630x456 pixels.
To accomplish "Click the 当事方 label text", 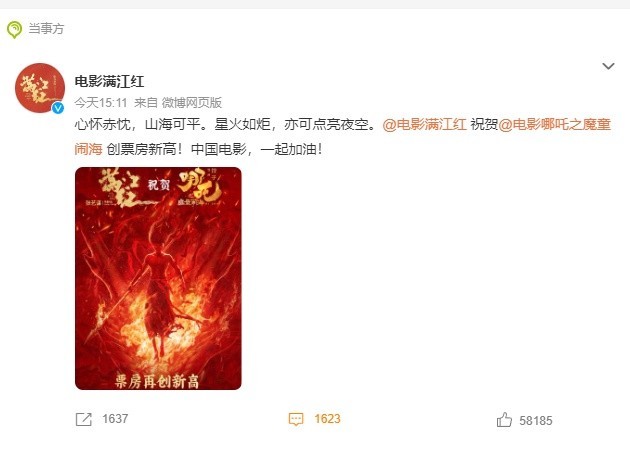I will (46, 29).
